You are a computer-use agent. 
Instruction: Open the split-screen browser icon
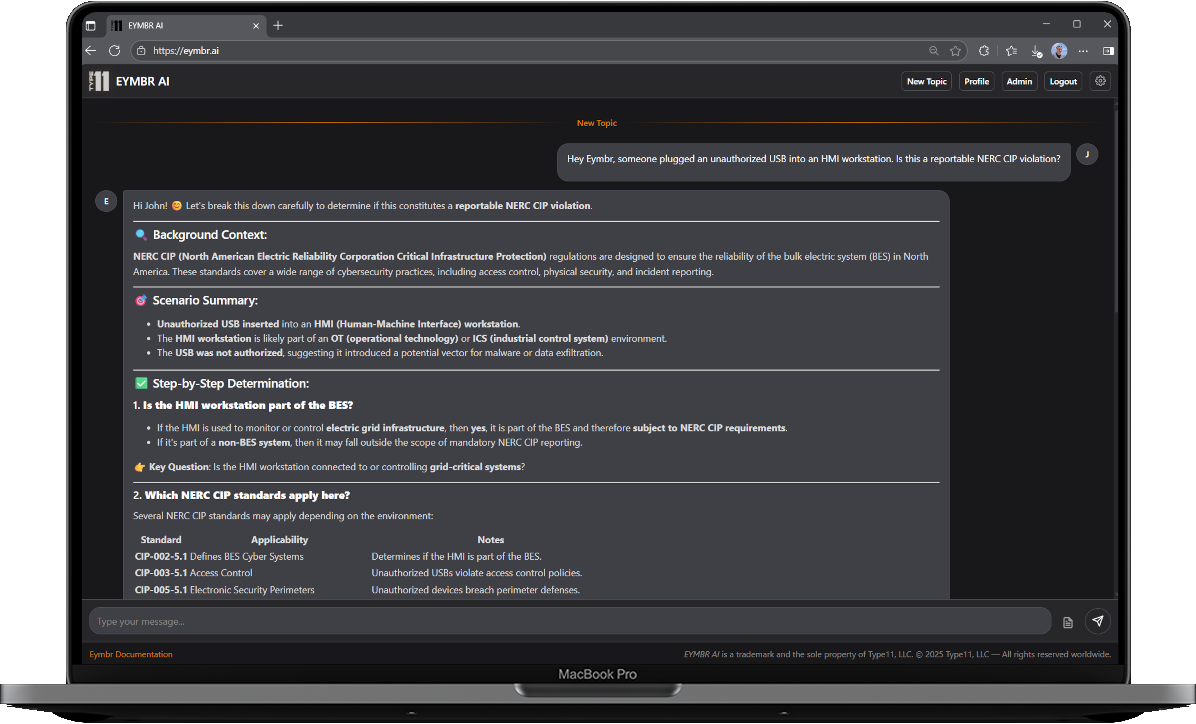(x=1107, y=51)
